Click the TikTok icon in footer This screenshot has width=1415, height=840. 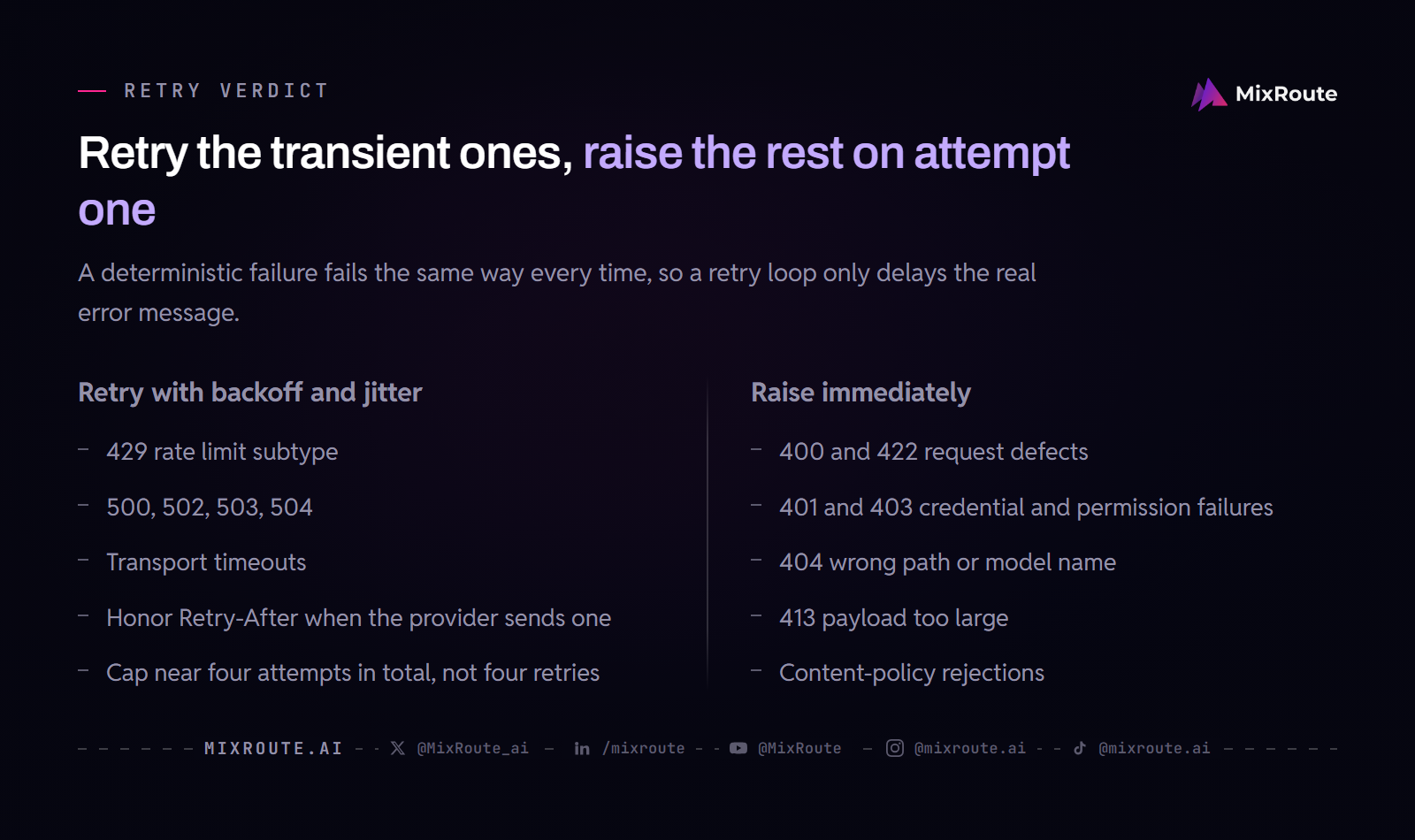(x=1080, y=748)
